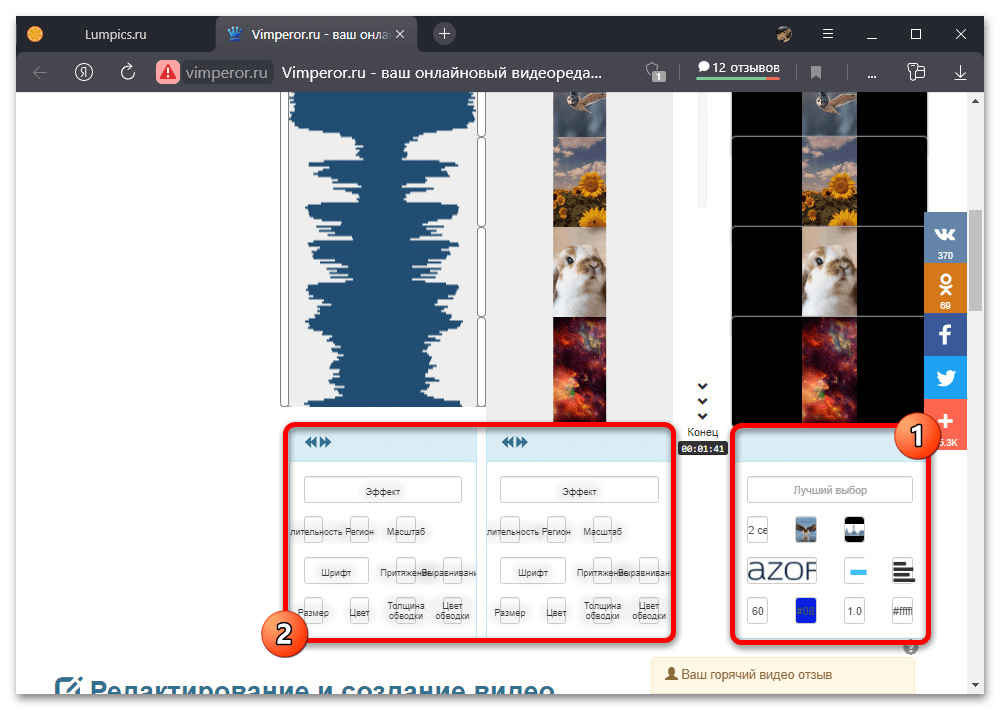The height and width of the screenshot is (710, 1000).
Task: Open a new browser tab
Action: click(445, 33)
